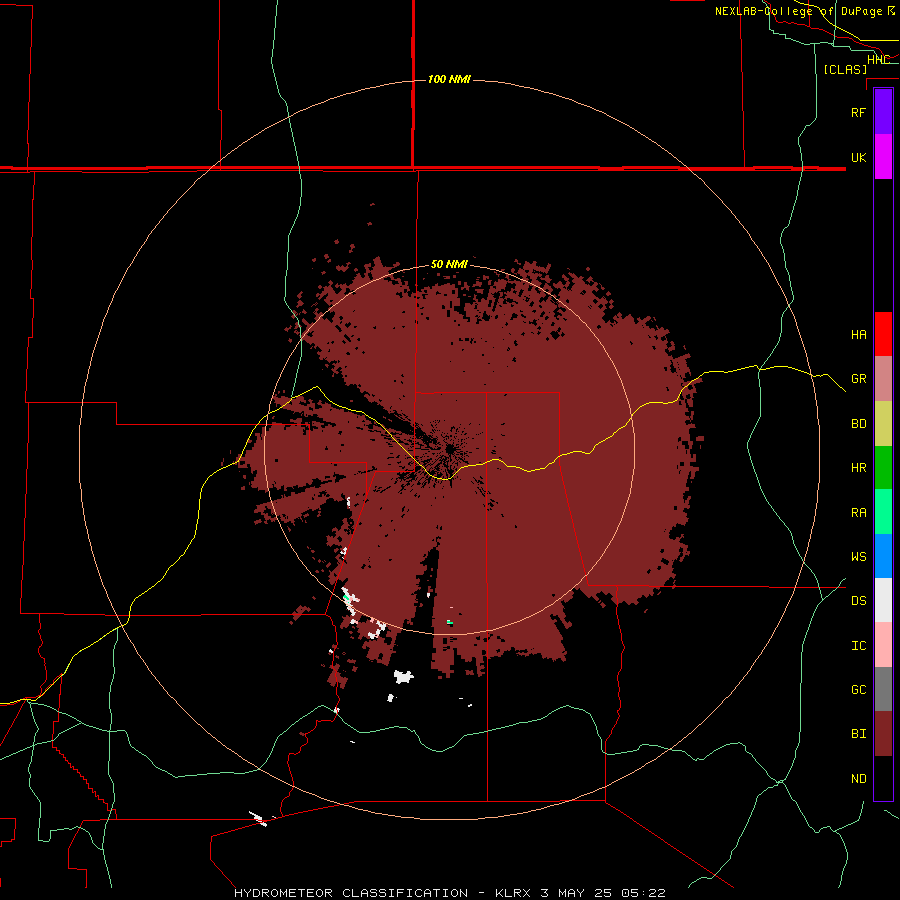
Task: Choose the blue WS legend swatch
Action: pyautogui.click(x=883, y=556)
